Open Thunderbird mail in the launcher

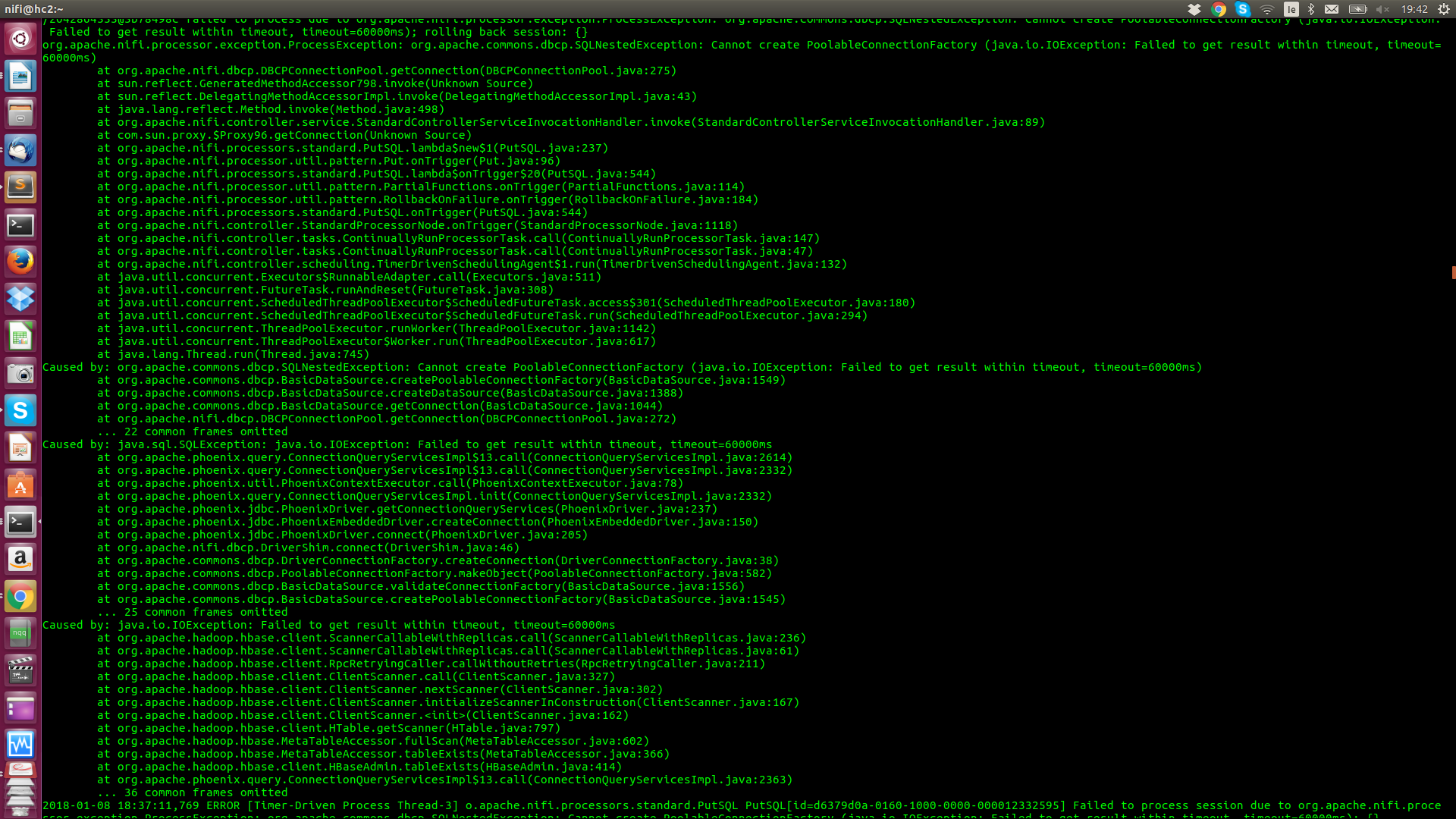click(x=20, y=150)
